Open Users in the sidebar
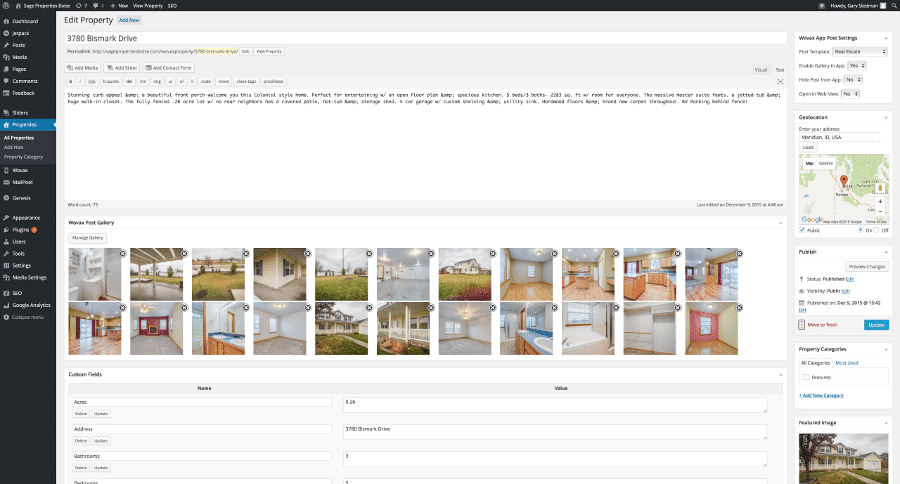 tap(19, 242)
